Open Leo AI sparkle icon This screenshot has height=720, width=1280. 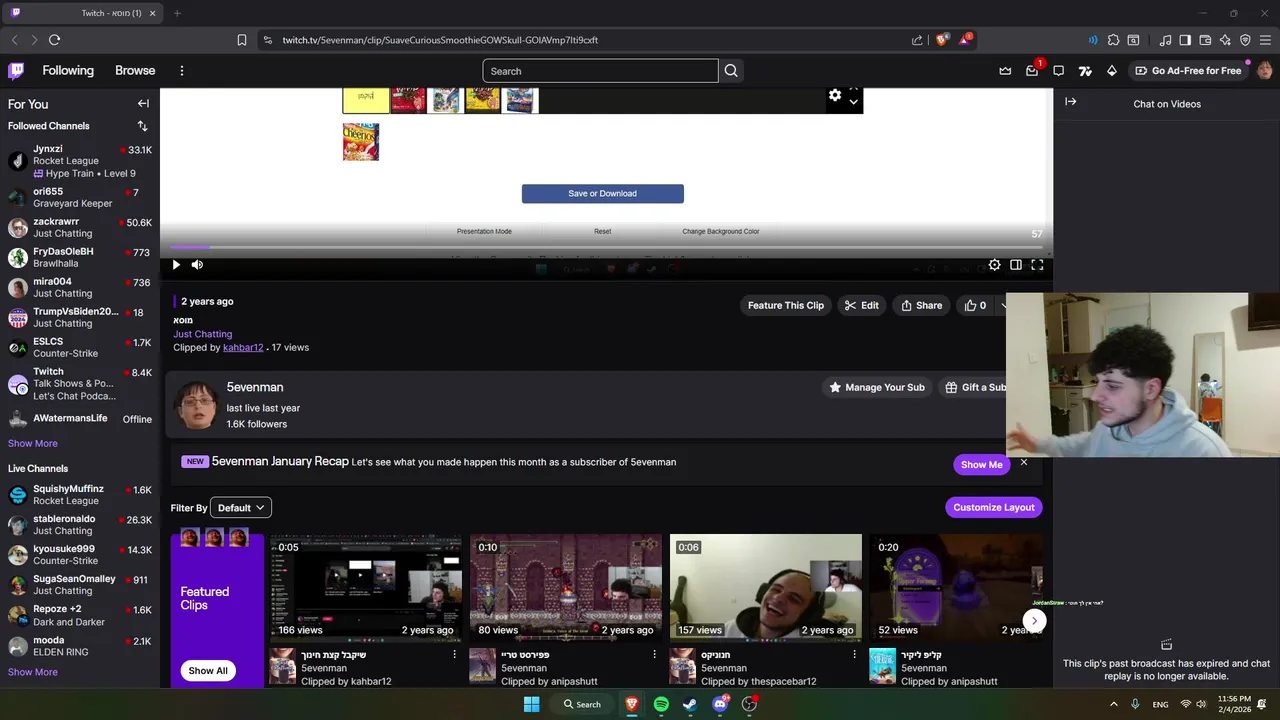1225,40
